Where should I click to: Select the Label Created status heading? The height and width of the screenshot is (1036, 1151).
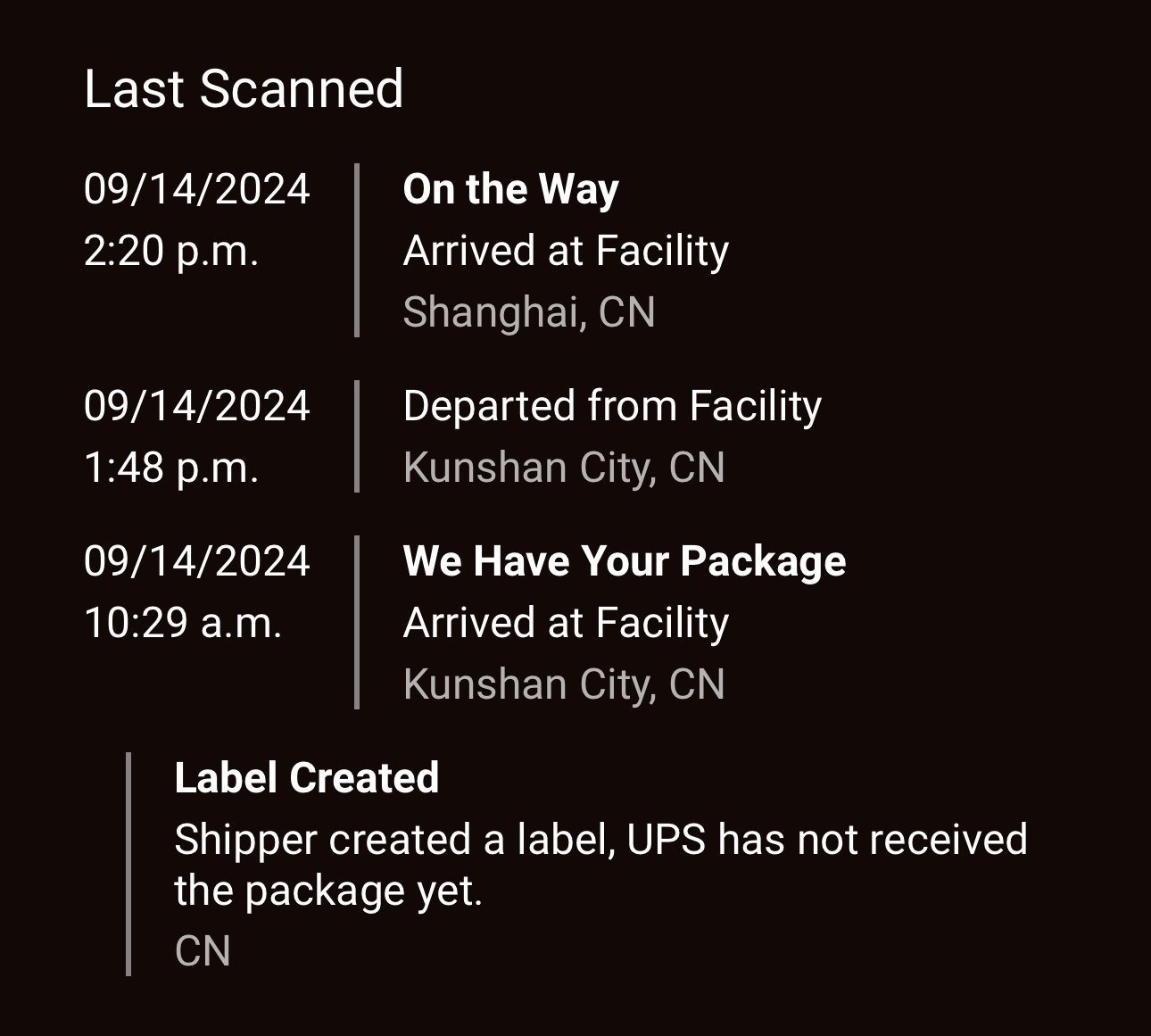(307, 778)
